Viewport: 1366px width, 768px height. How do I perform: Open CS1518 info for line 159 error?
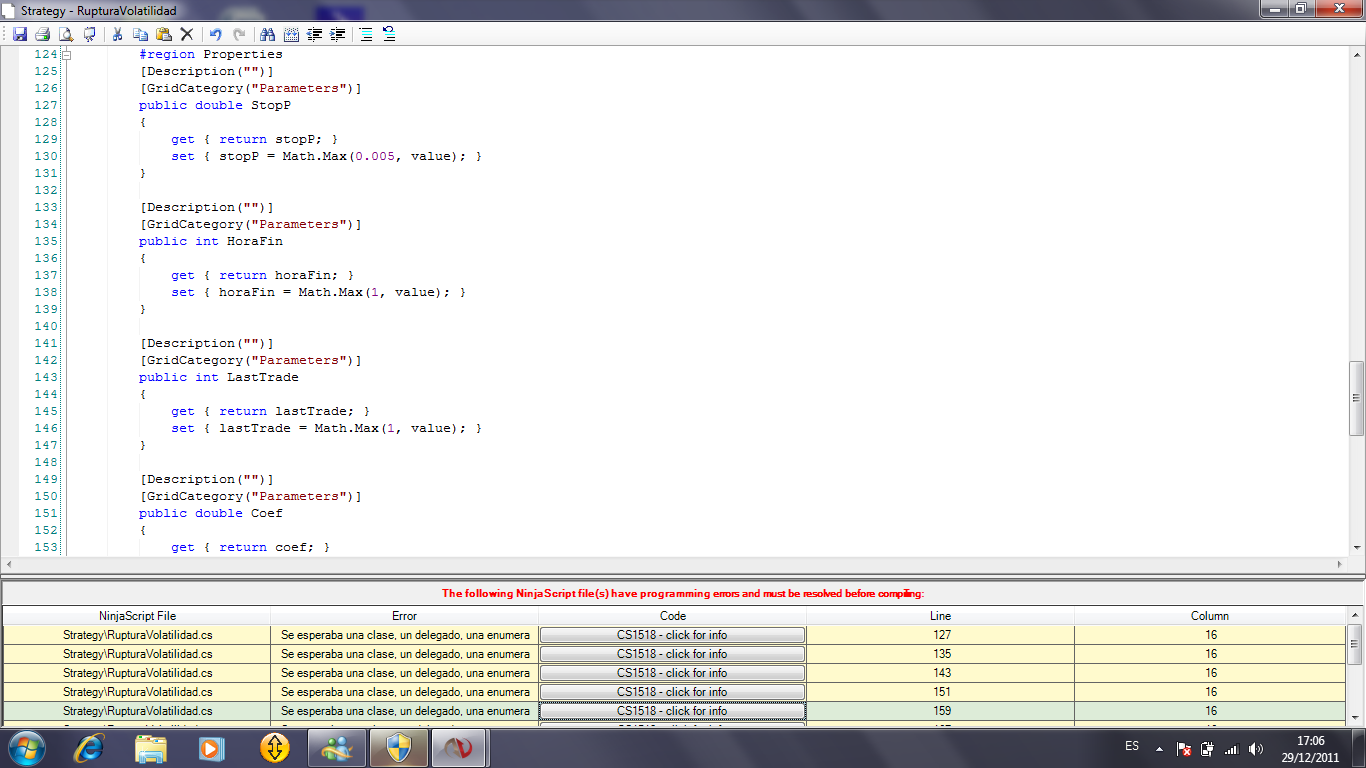pos(672,711)
